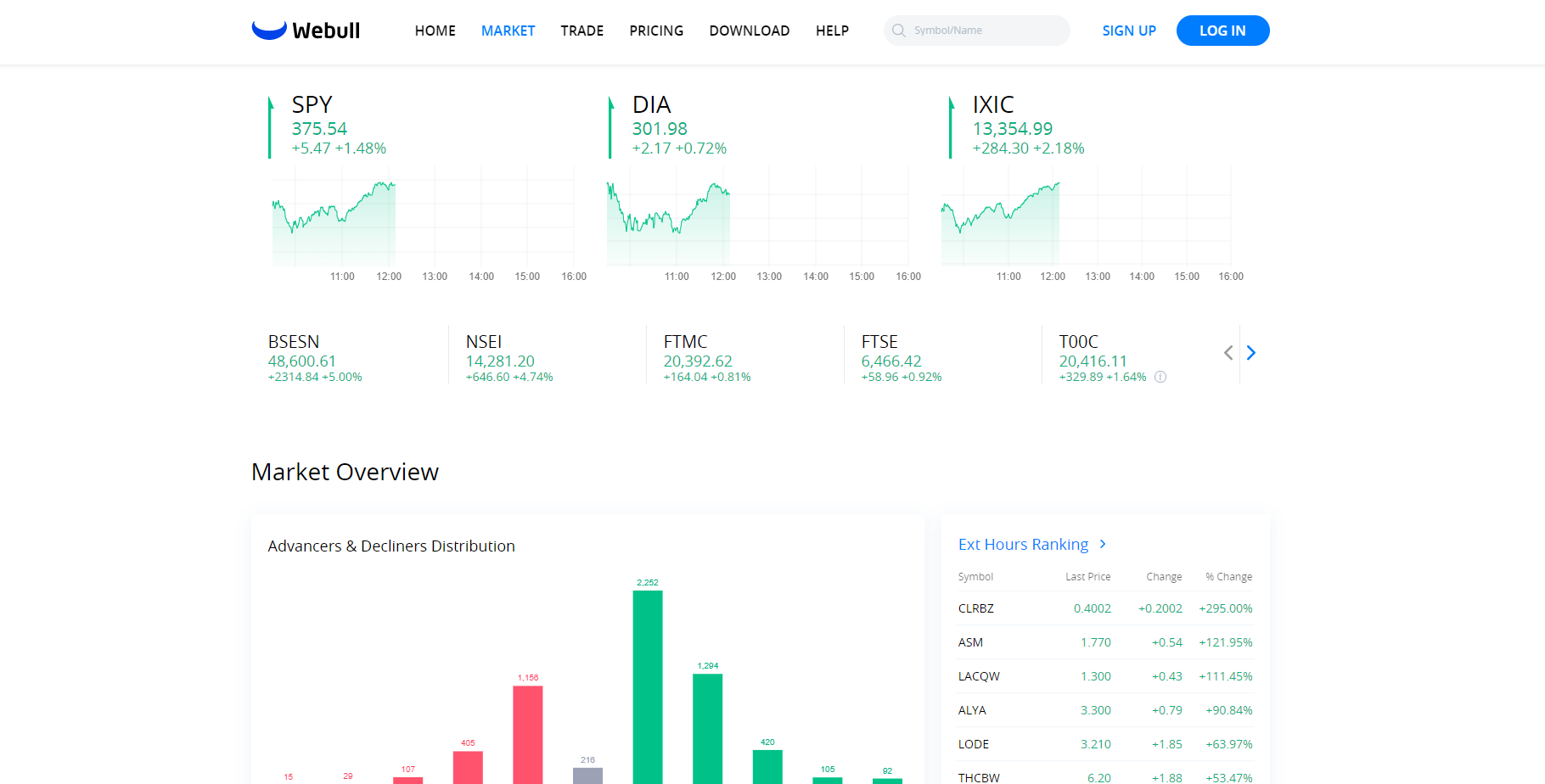The image size is (1545, 784).
Task: Click DIA price 301.98
Action: pos(660,129)
